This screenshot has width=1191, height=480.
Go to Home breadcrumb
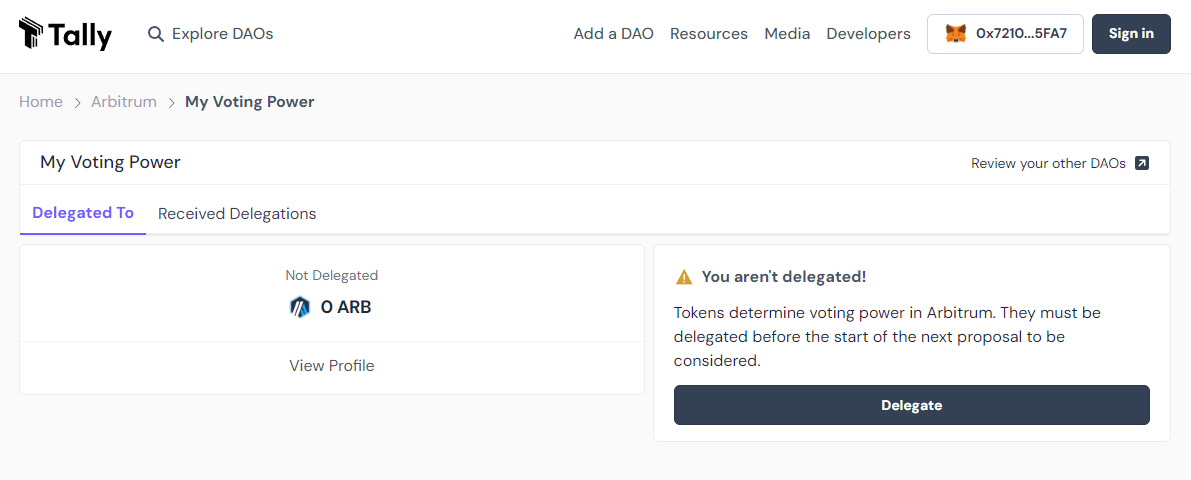41,102
